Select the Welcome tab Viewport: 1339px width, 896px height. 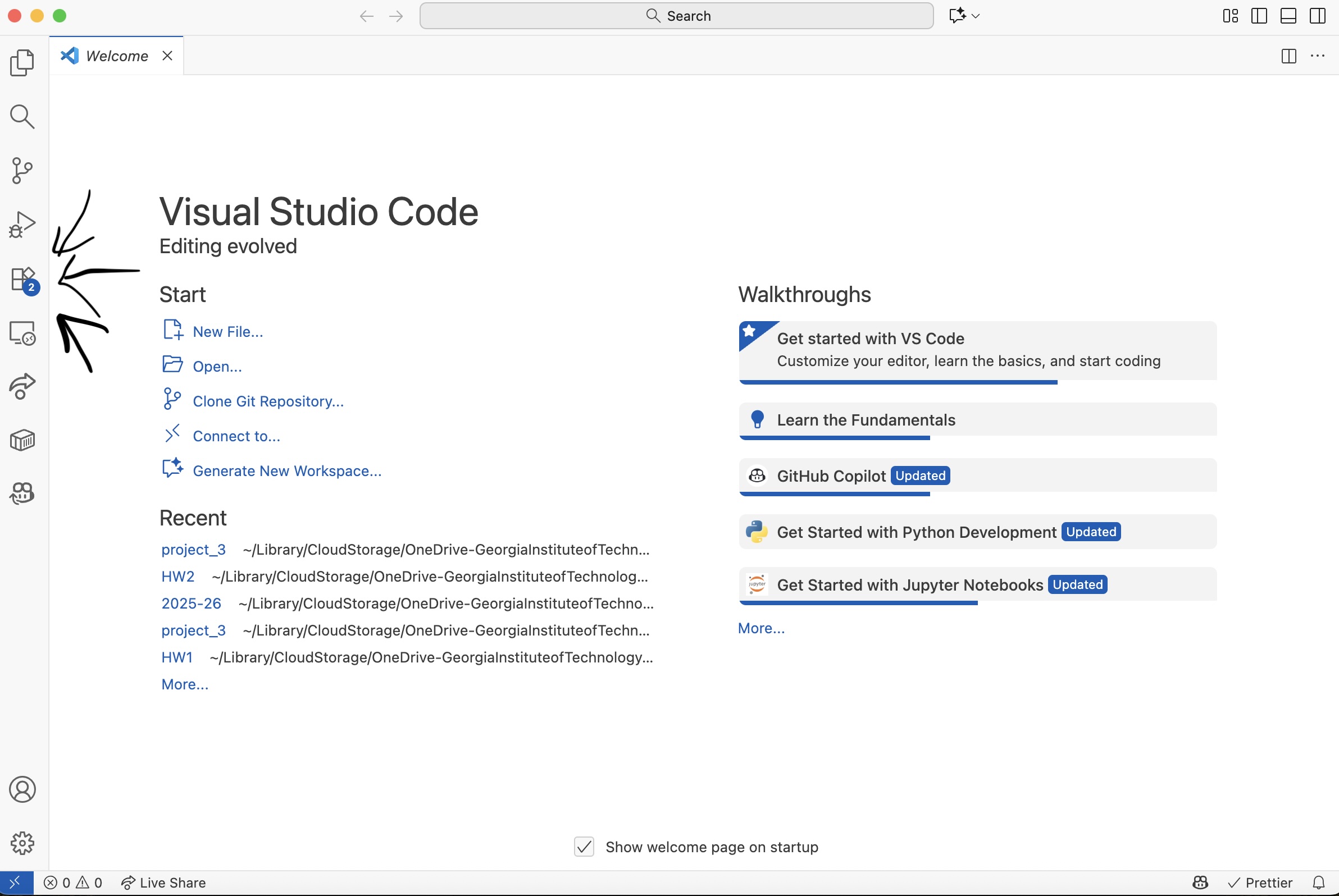click(116, 56)
